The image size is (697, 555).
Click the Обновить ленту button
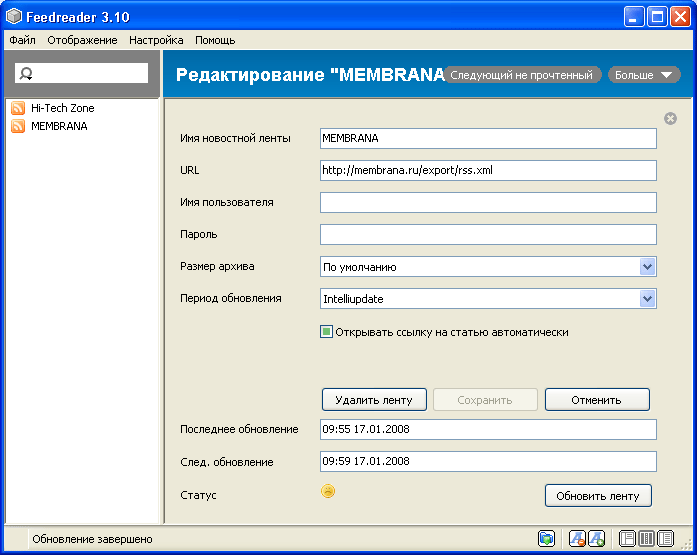[x=598, y=496]
